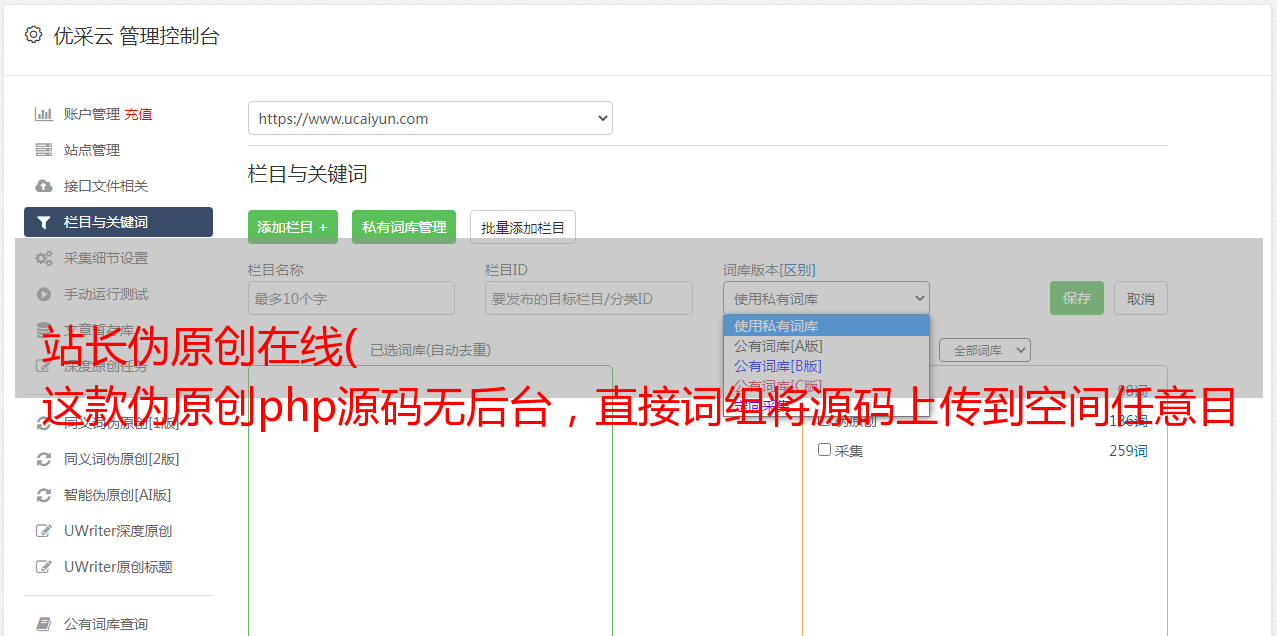Viewport: 1277px width, 636px height.
Task: Click the edit icon of UWriter原创标题
Action: 43,567
